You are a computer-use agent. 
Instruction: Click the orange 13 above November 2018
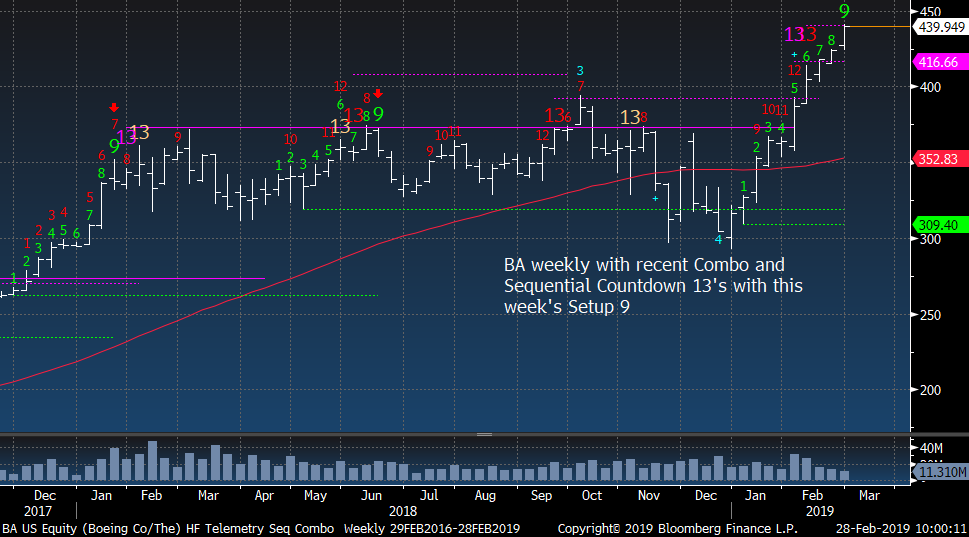pyautogui.click(x=630, y=117)
